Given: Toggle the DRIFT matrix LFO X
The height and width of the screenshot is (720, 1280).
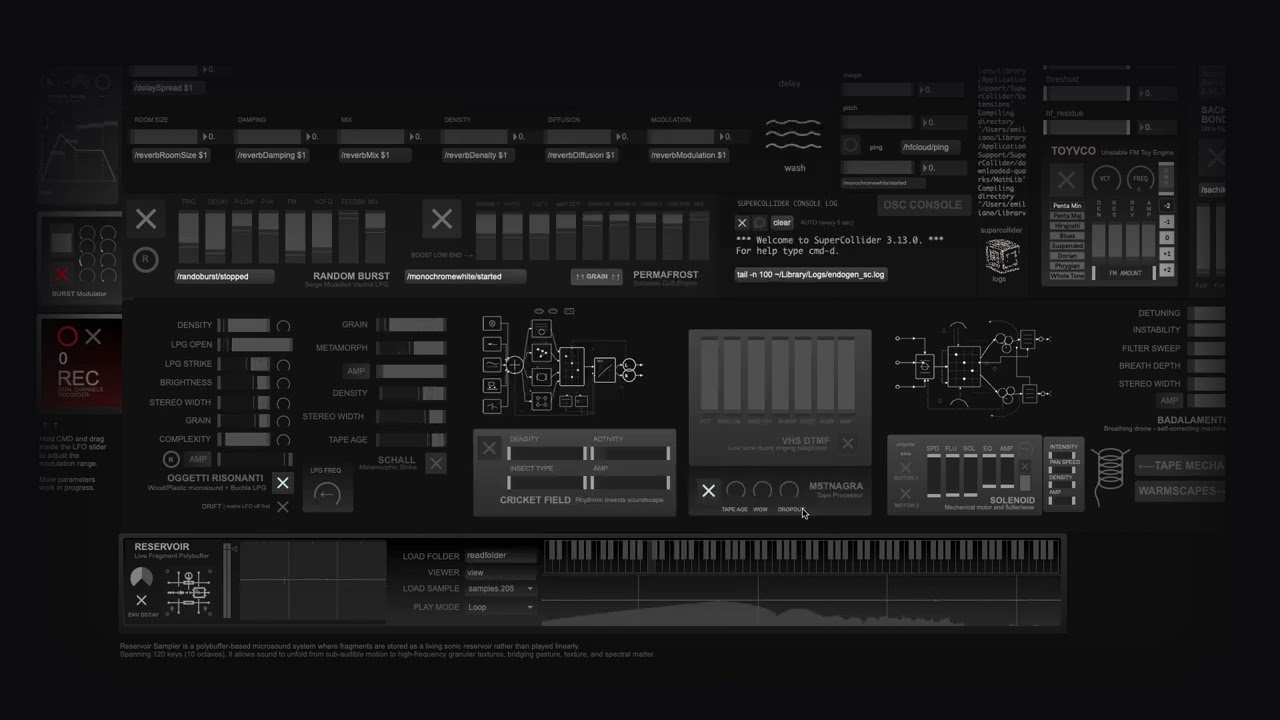Looking at the screenshot, I should coord(282,507).
